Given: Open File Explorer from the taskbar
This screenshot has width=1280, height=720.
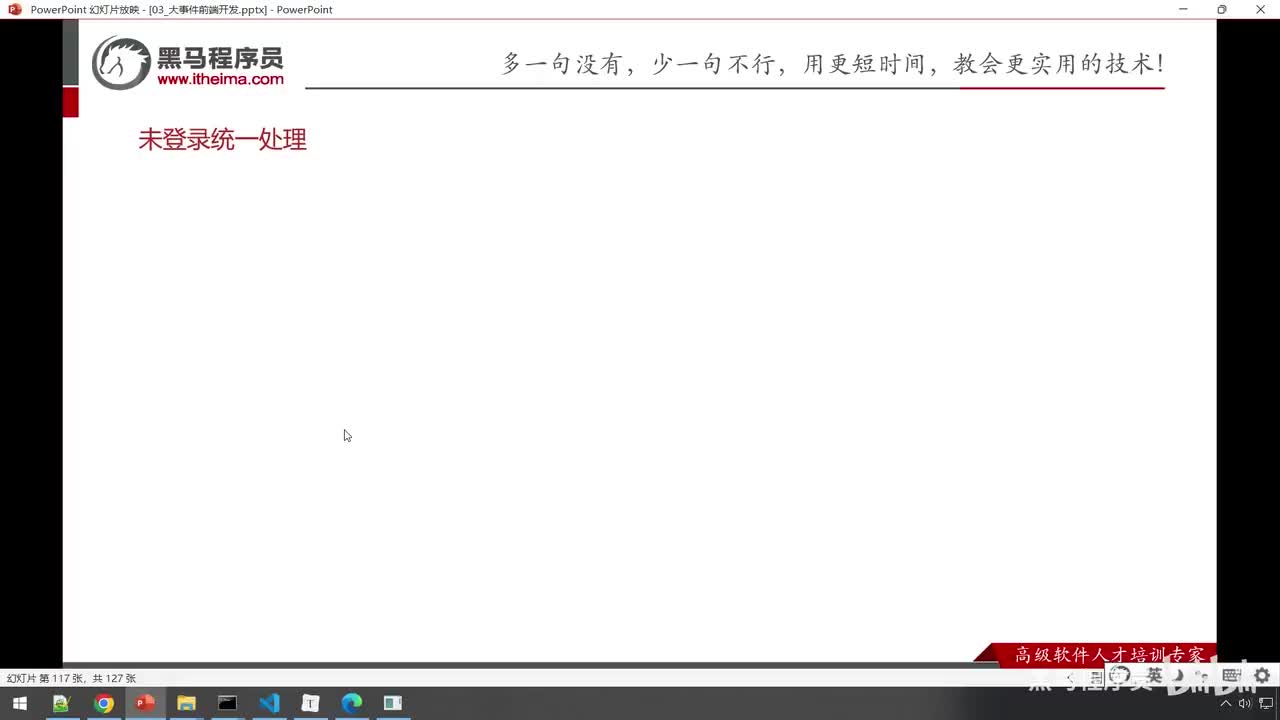Looking at the screenshot, I should pyautogui.click(x=186, y=703).
